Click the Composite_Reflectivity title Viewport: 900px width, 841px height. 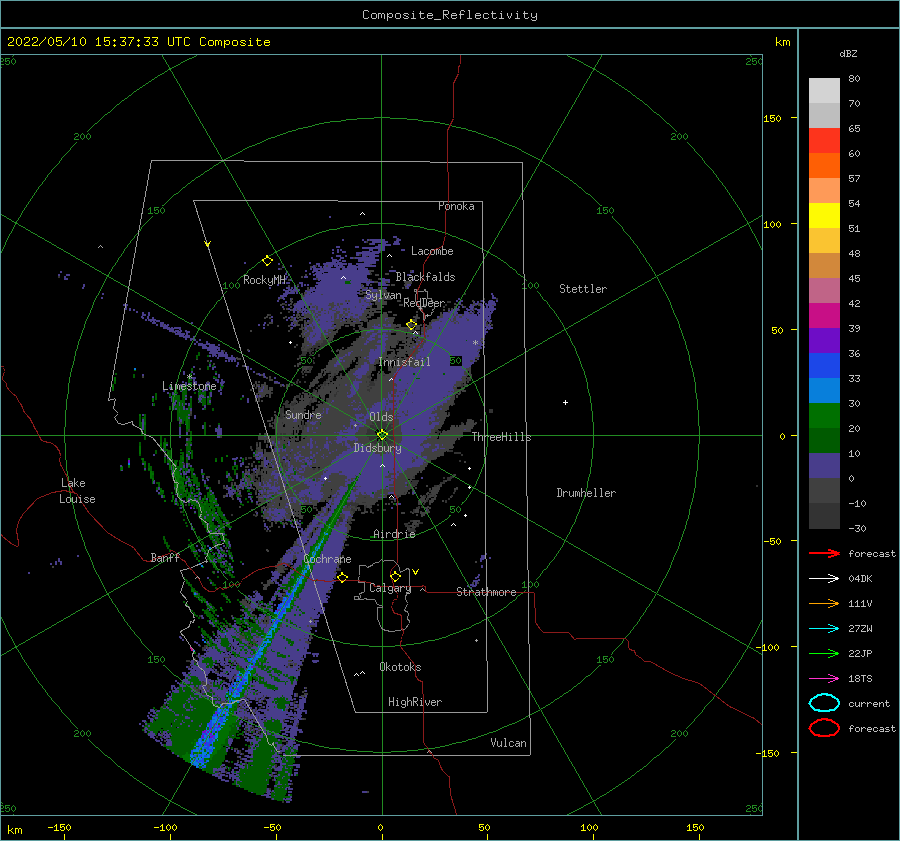(449, 15)
